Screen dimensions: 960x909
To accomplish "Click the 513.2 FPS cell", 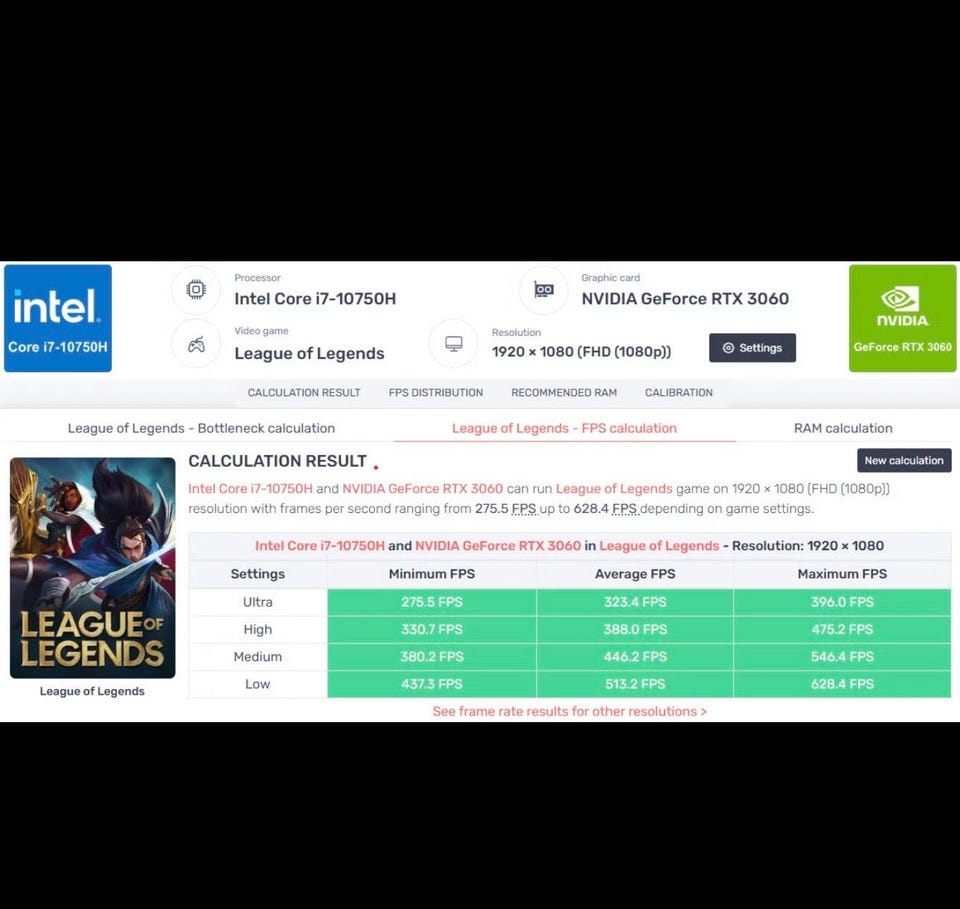I will 635,684.
